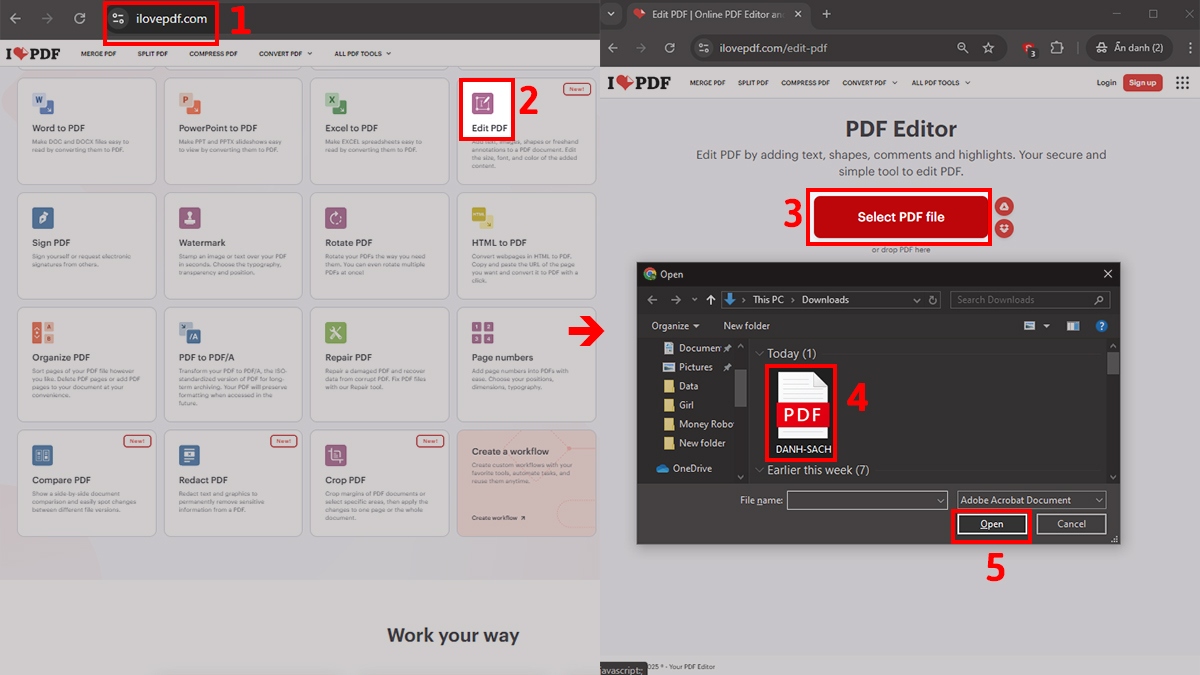The height and width of the screenshot is (675, 1200).
Task: Click the Sign up button
Action: [x=1142, y=83]
